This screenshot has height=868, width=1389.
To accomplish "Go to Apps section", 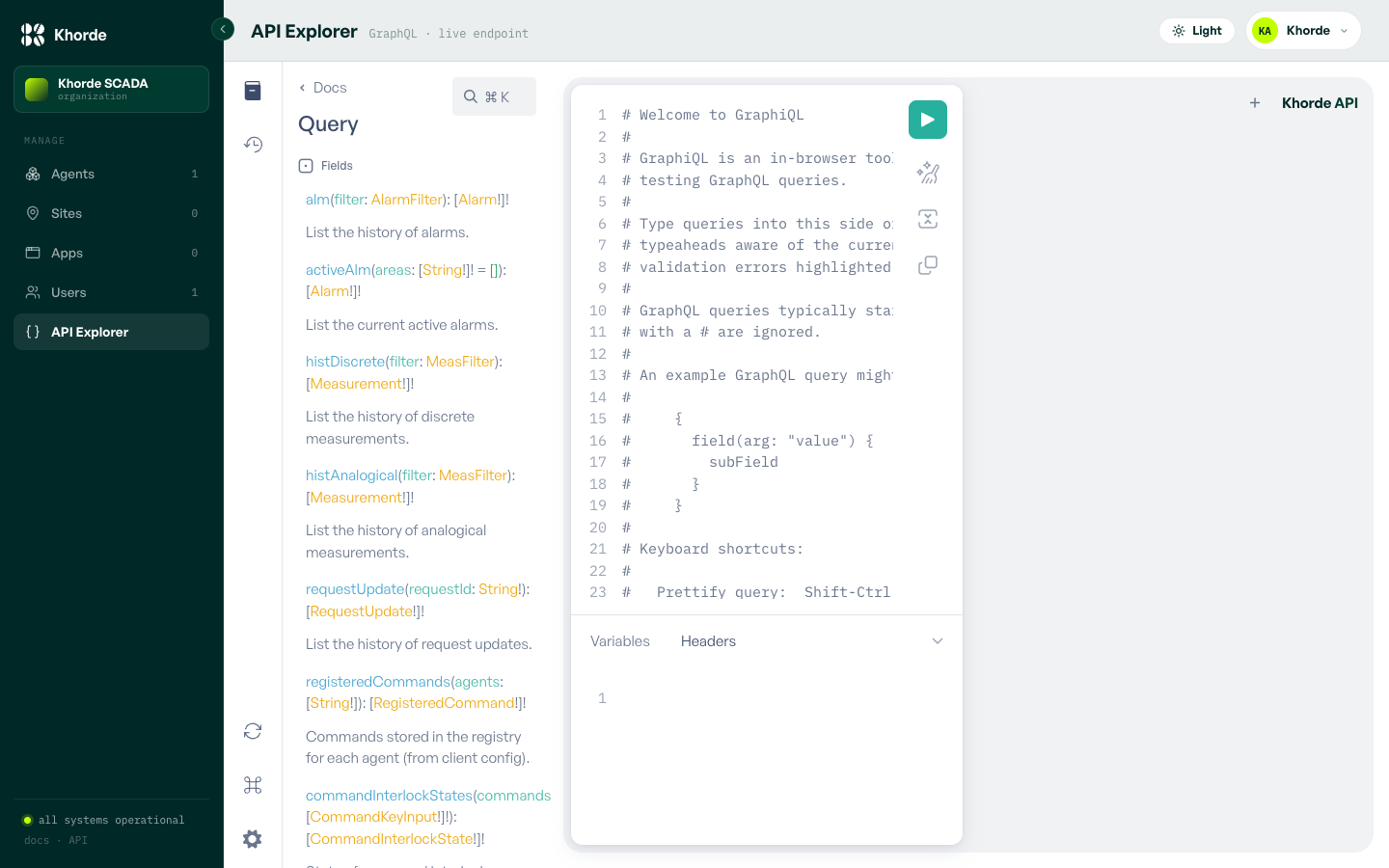I will pos(111,253).
